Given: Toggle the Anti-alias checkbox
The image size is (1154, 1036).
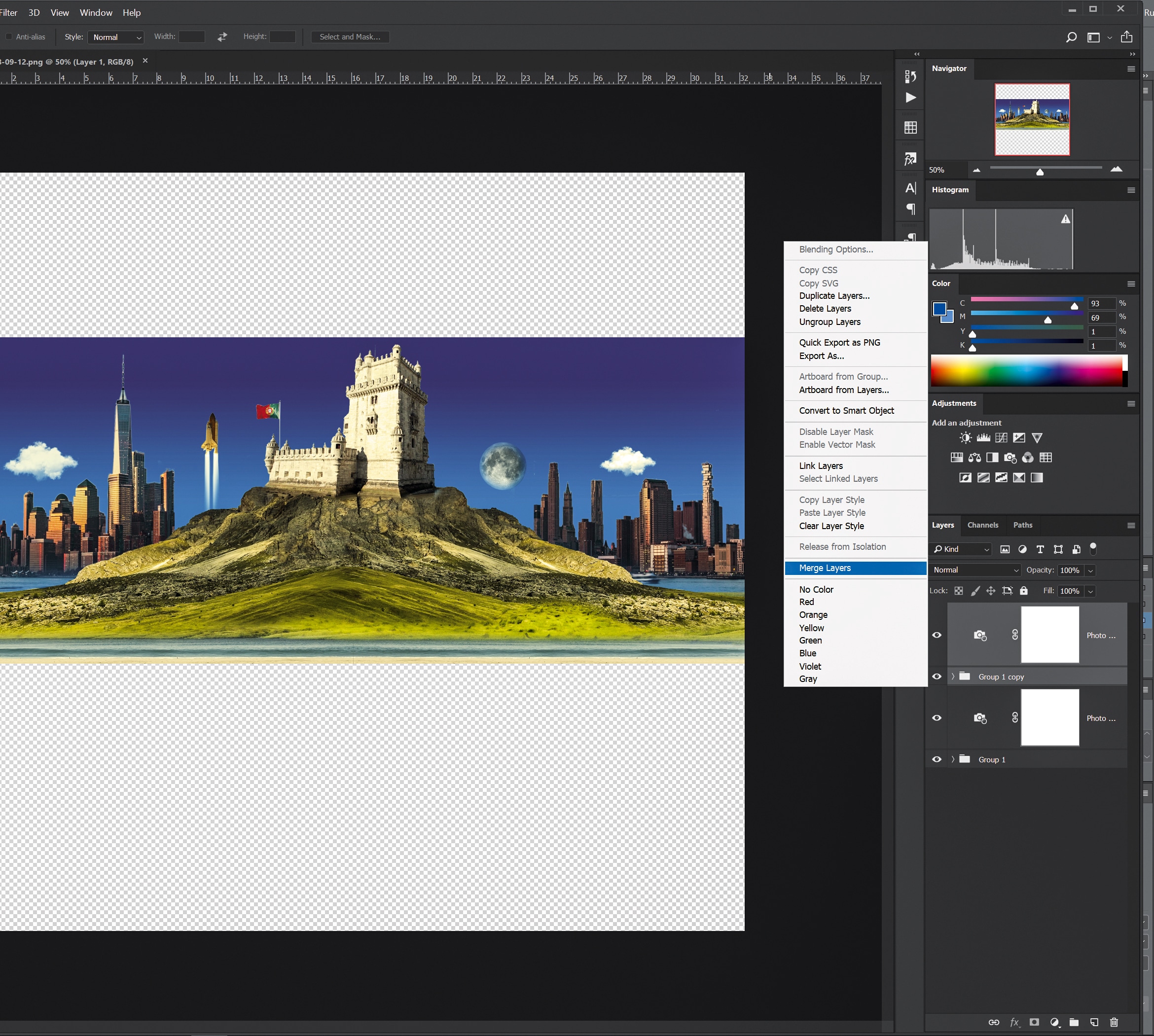Looking at the screenshot, I should tap(8, 37).
